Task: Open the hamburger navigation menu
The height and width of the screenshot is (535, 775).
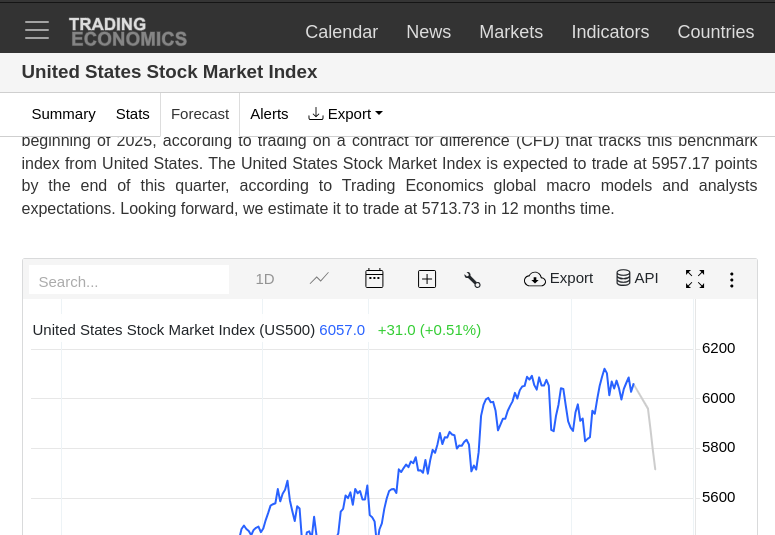Action: 37,30
